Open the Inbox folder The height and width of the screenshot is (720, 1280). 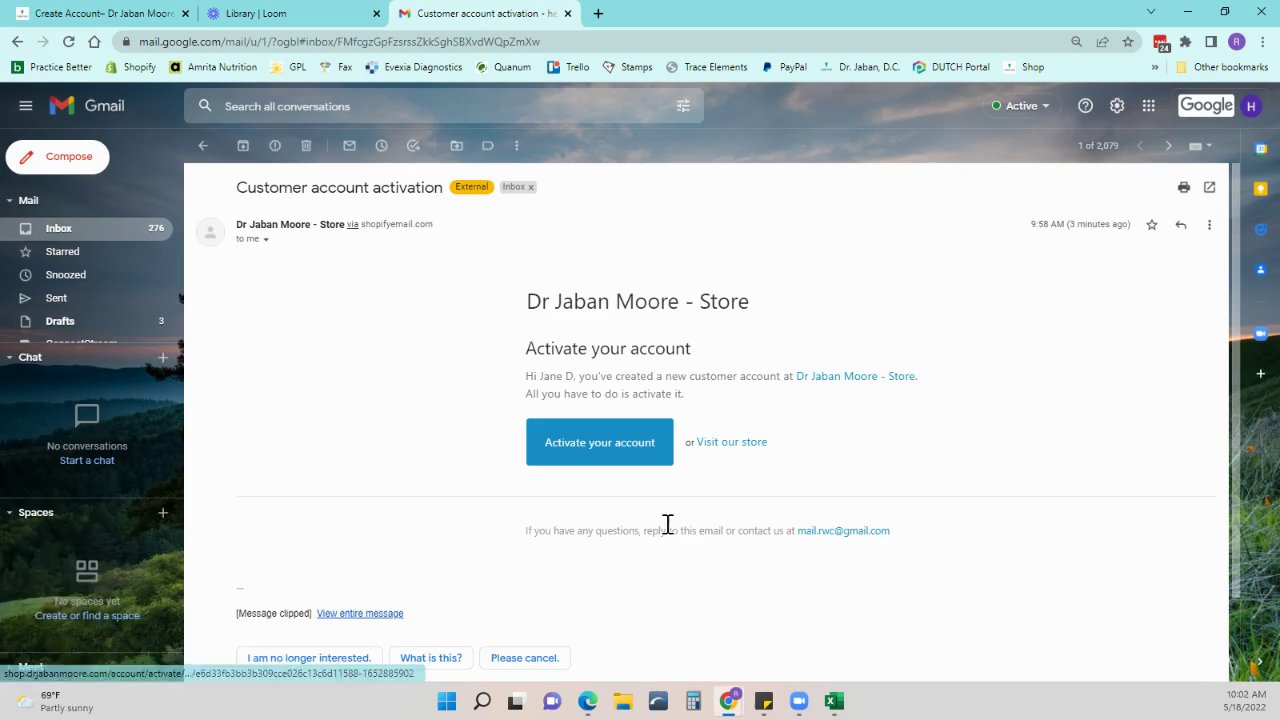pos(86,229)
